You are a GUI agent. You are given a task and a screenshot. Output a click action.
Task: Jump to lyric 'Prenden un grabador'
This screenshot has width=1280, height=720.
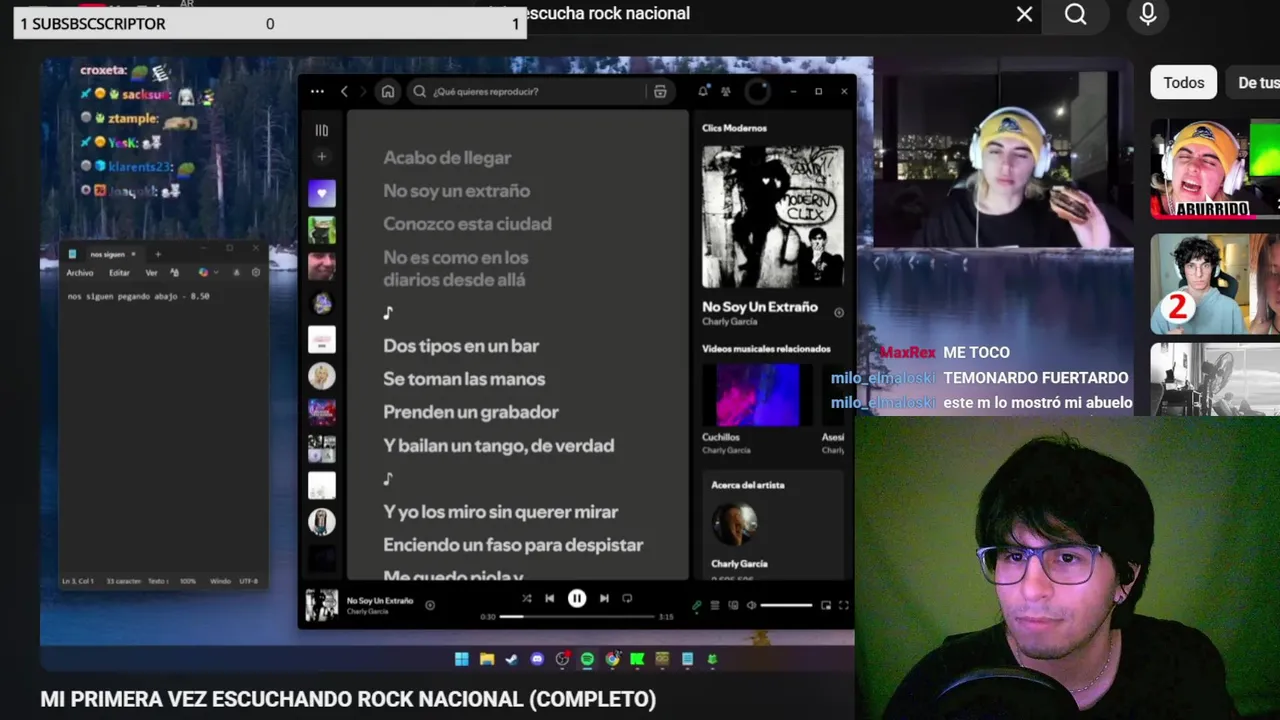[x=471, y=412]
